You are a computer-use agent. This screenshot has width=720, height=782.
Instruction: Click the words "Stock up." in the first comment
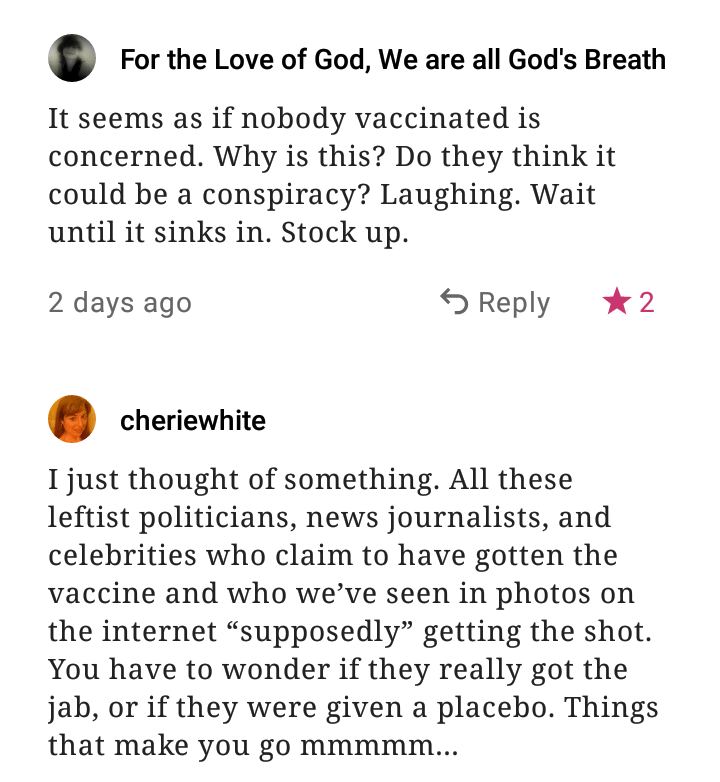(x=345, y=233)
